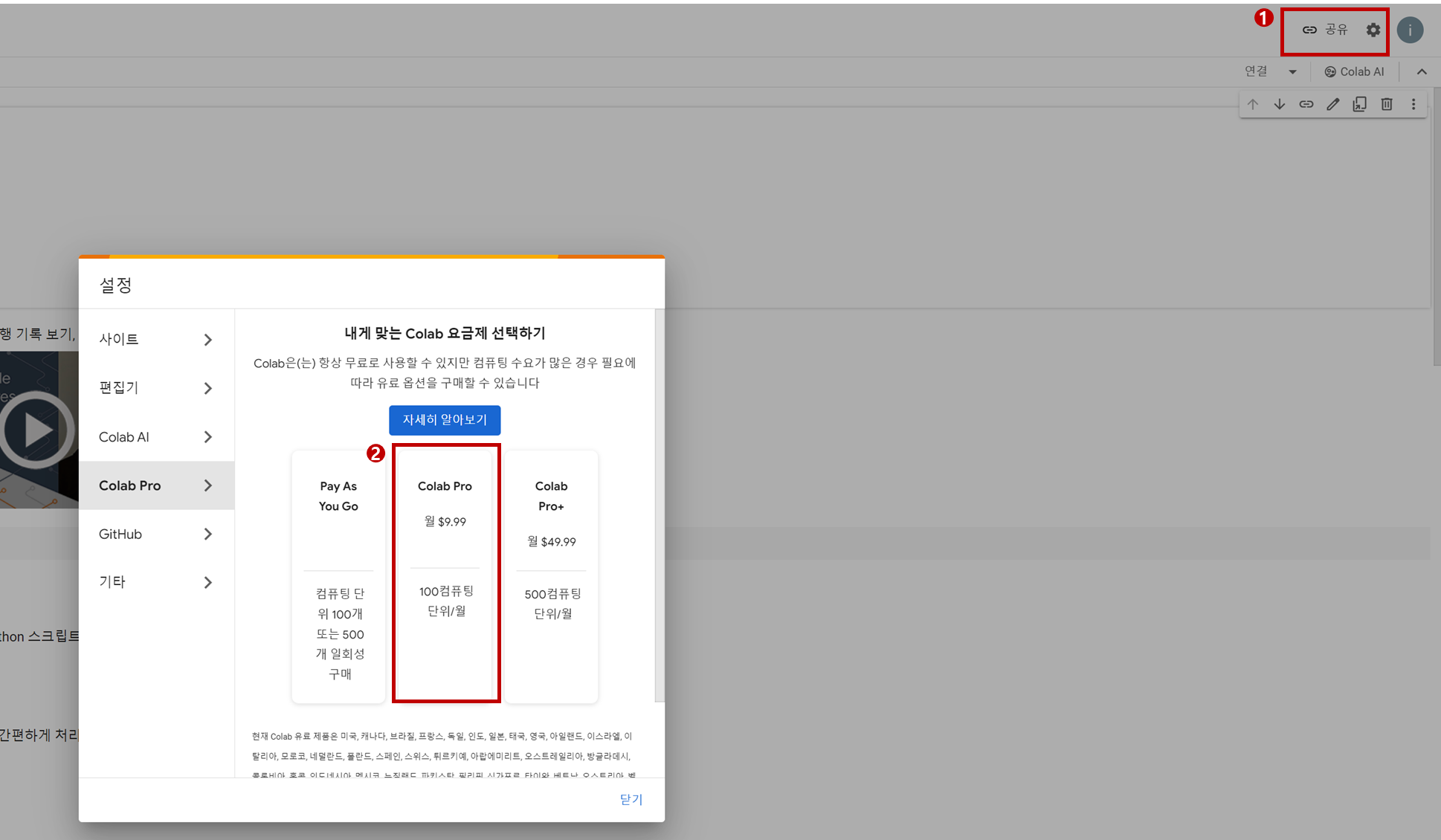Open the 기타 settings section
The image size is (1441, 840).
[x=156, y=582]
